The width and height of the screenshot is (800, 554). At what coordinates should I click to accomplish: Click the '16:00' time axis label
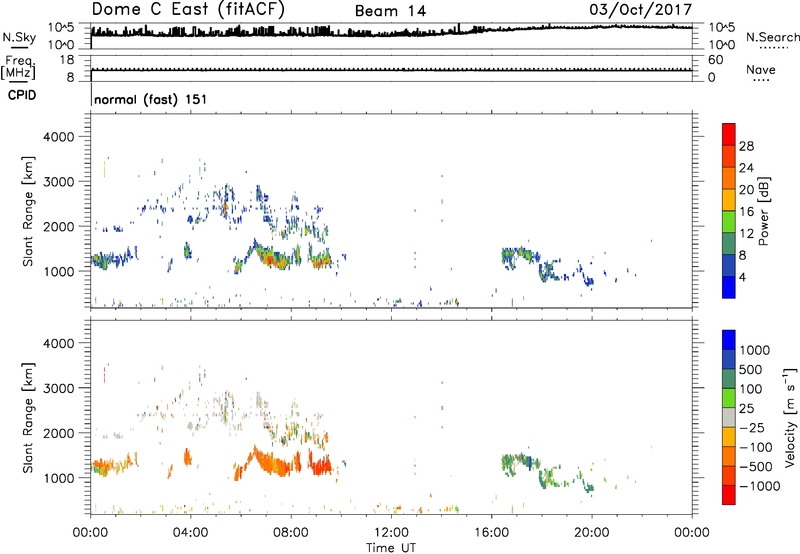[491, 533]
